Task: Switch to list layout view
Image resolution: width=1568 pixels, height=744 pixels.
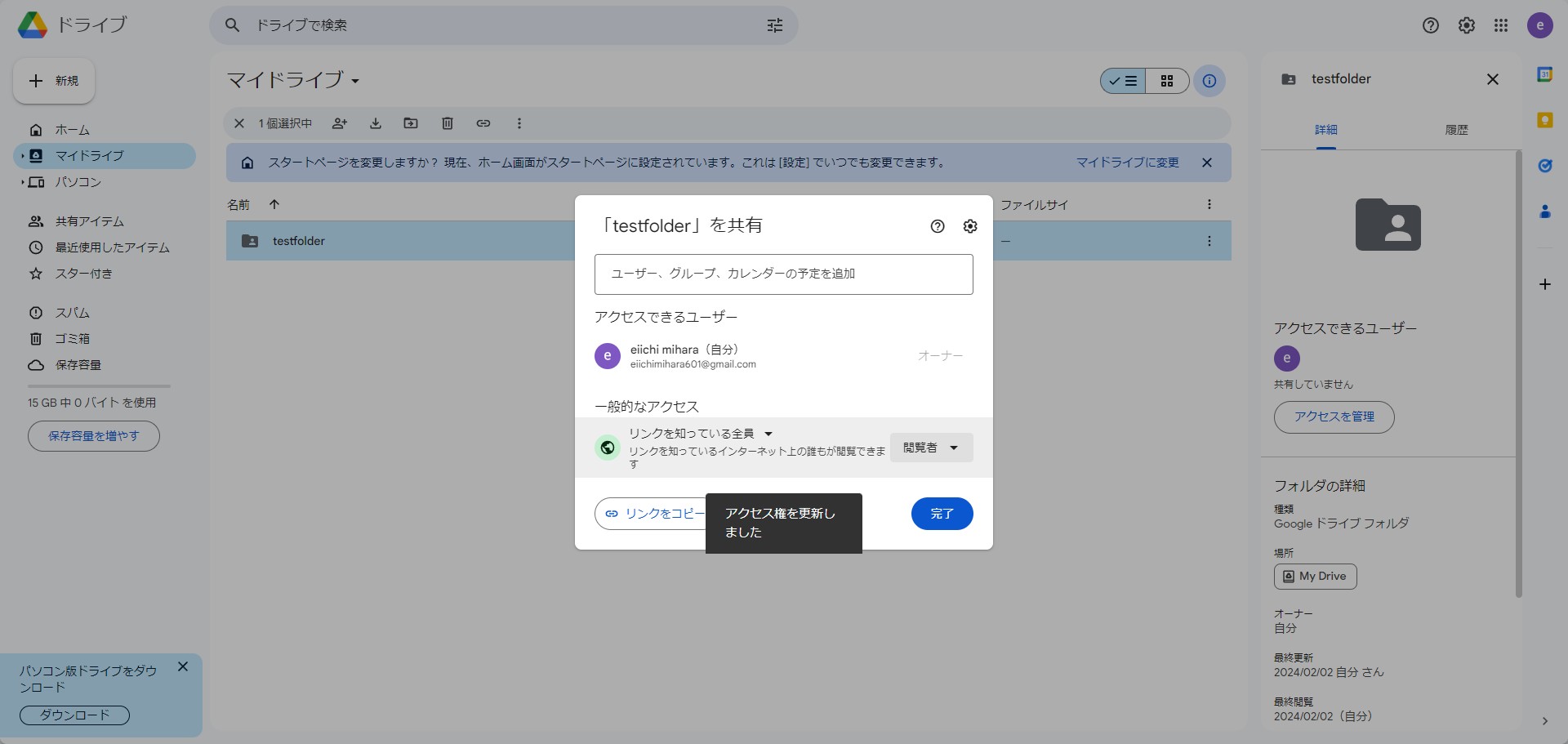Action: pos(1123,81)
